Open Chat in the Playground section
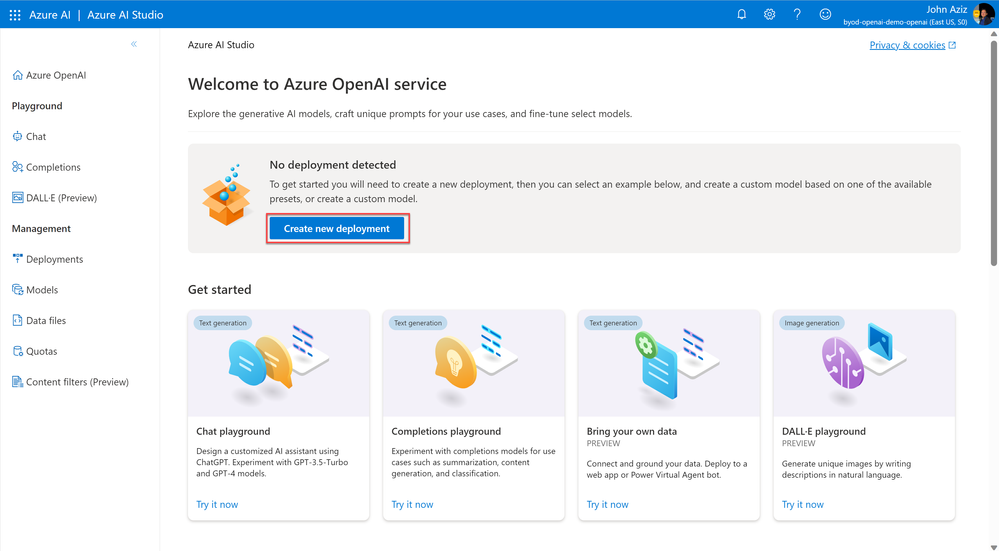 [x=36, y=136]
